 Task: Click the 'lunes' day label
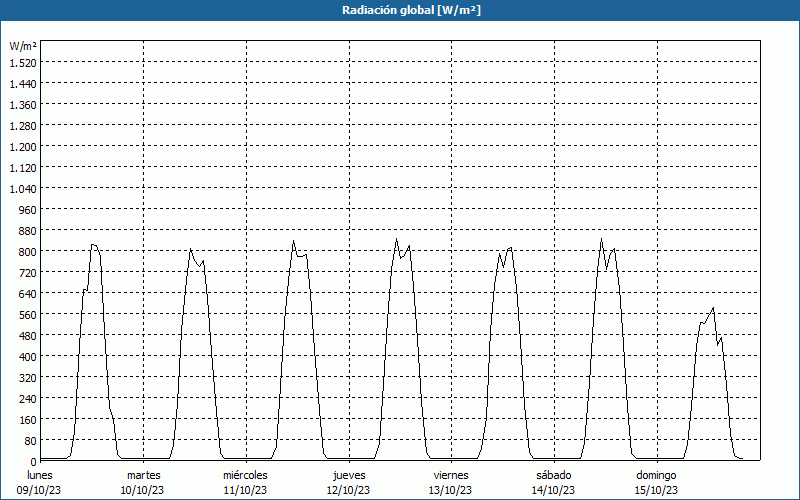click(x=40, y=475)
